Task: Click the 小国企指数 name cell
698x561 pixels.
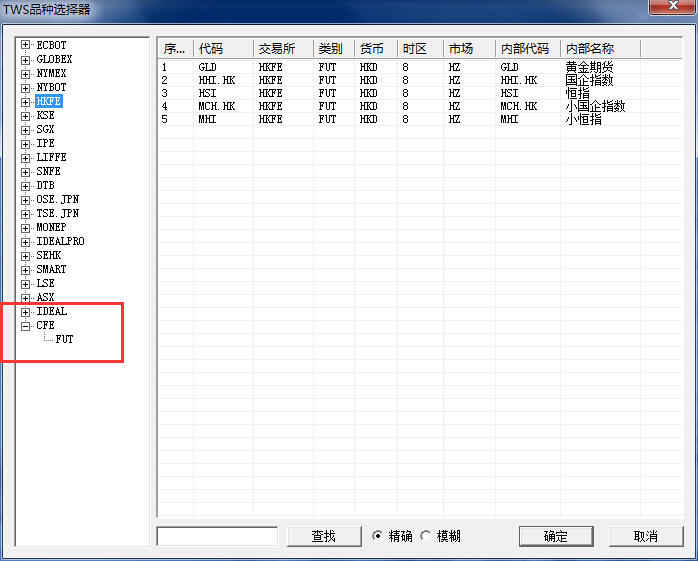Action: point(595,106)
